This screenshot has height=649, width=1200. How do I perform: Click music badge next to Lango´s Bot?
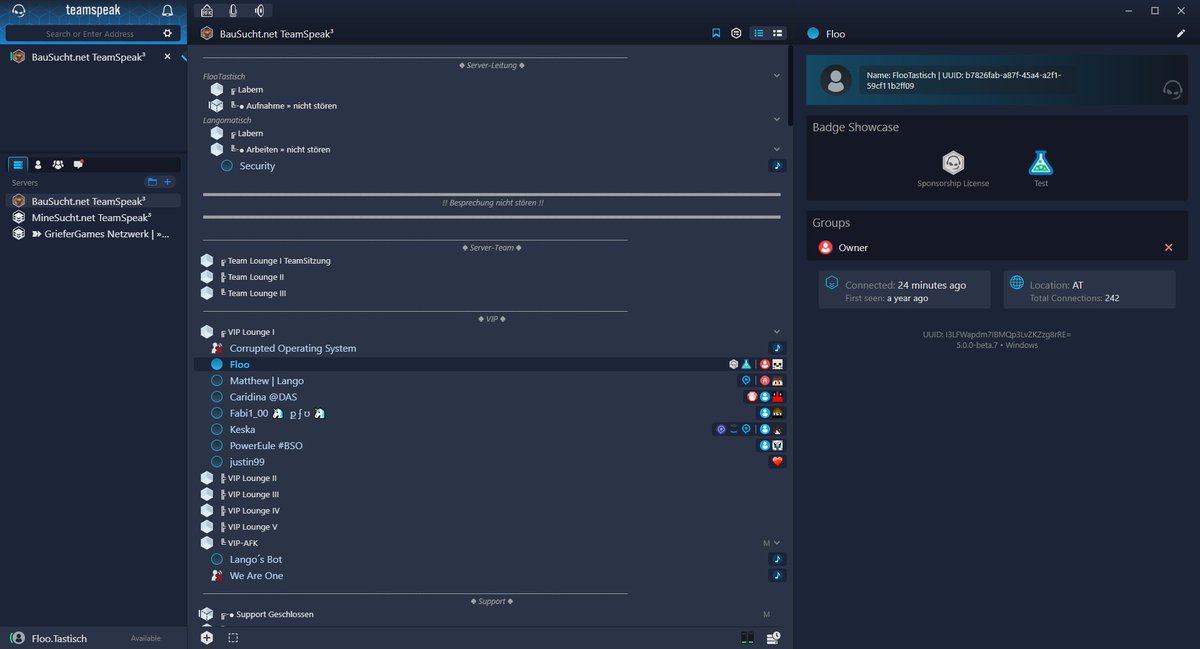777,559
